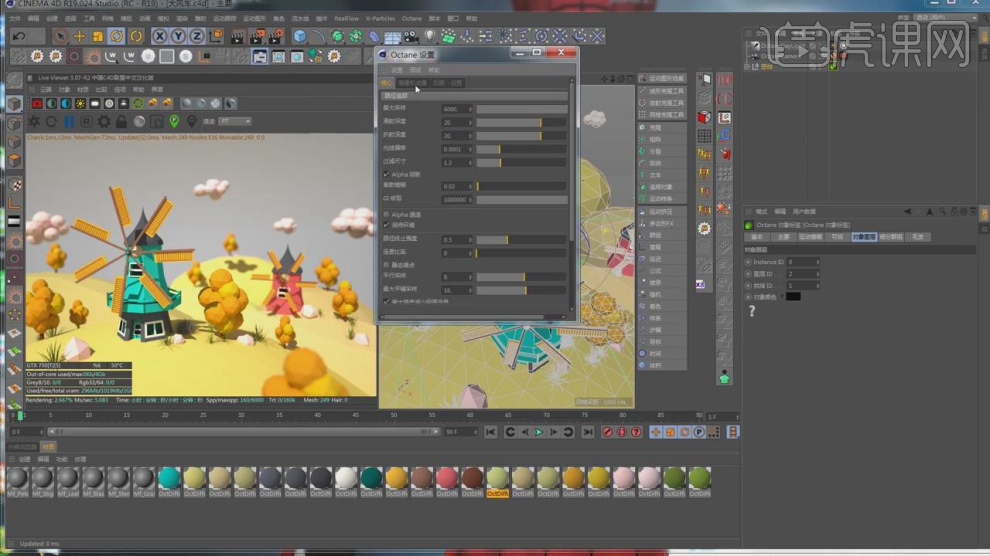
Task: Click the 对象颜色 black color swatch
Action: pyautogui.click(x=793, y=296)
